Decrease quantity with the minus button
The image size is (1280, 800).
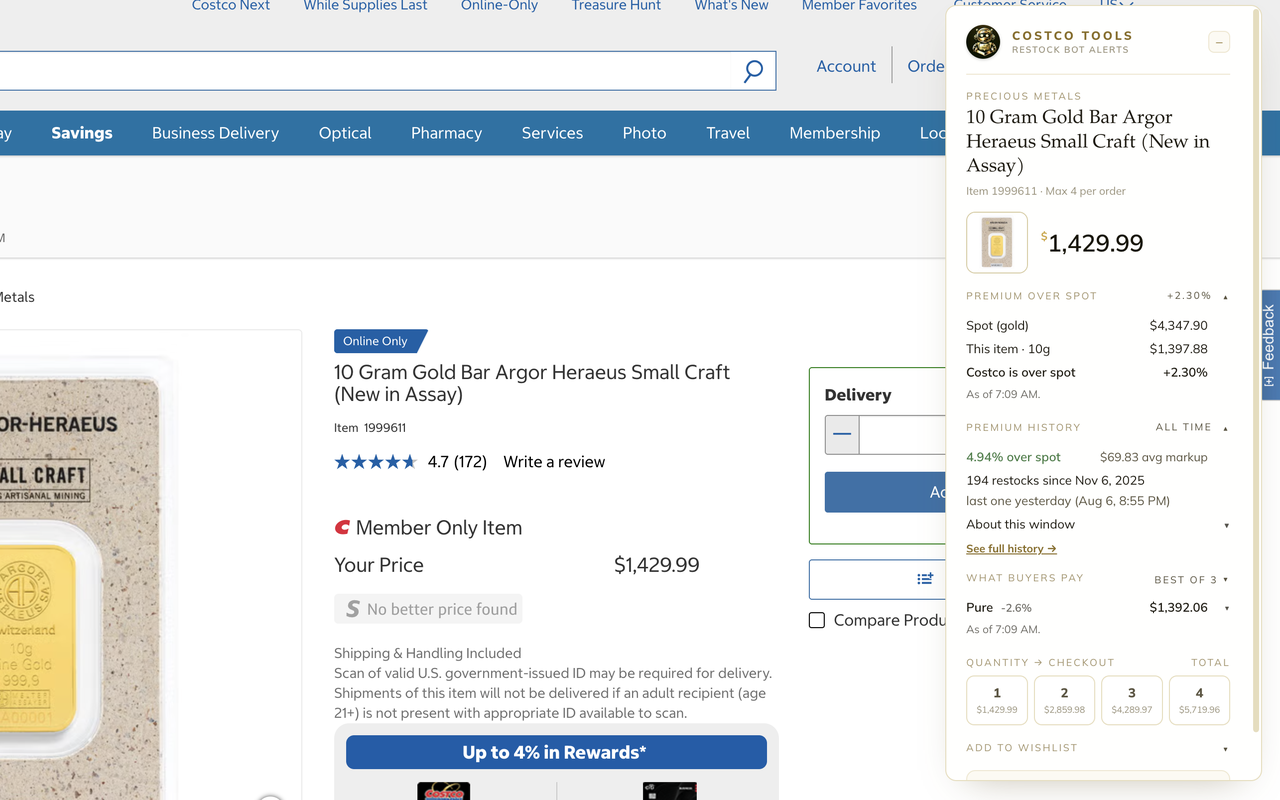(842, 434)
